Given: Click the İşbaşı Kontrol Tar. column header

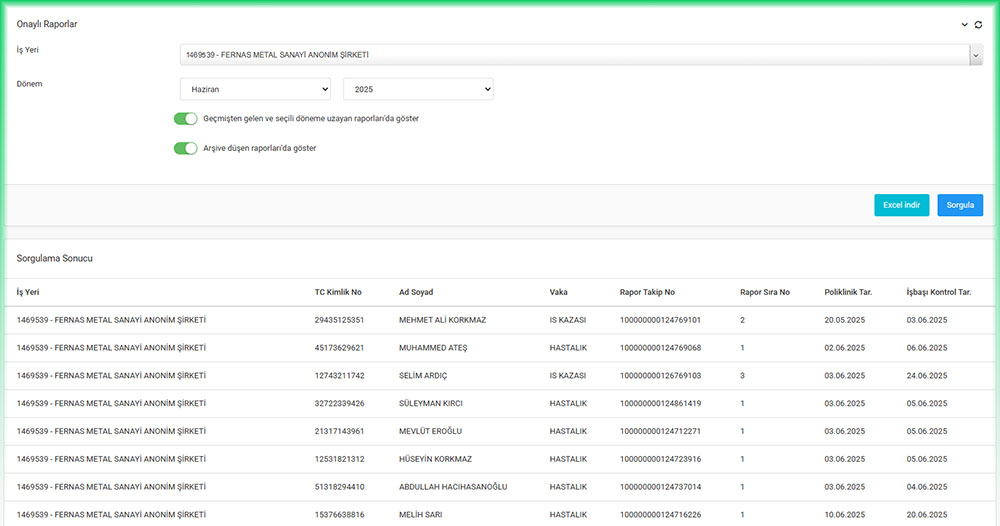Looking at the screenshot, I should pyautogui.click(x=938, y=292).
